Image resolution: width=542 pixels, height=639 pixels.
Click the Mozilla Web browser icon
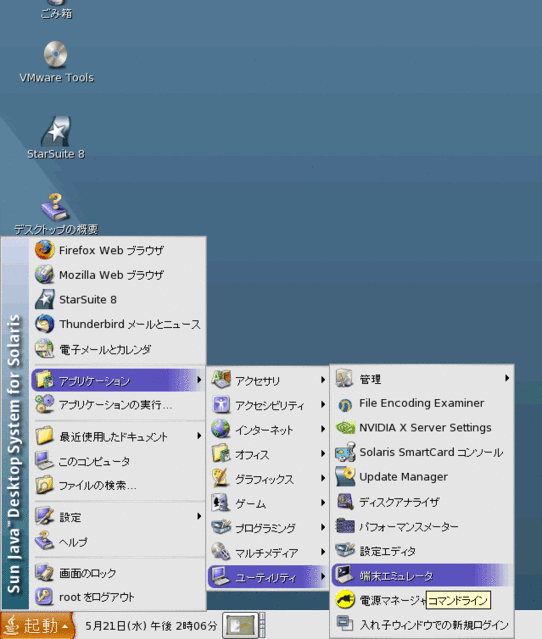44,274
